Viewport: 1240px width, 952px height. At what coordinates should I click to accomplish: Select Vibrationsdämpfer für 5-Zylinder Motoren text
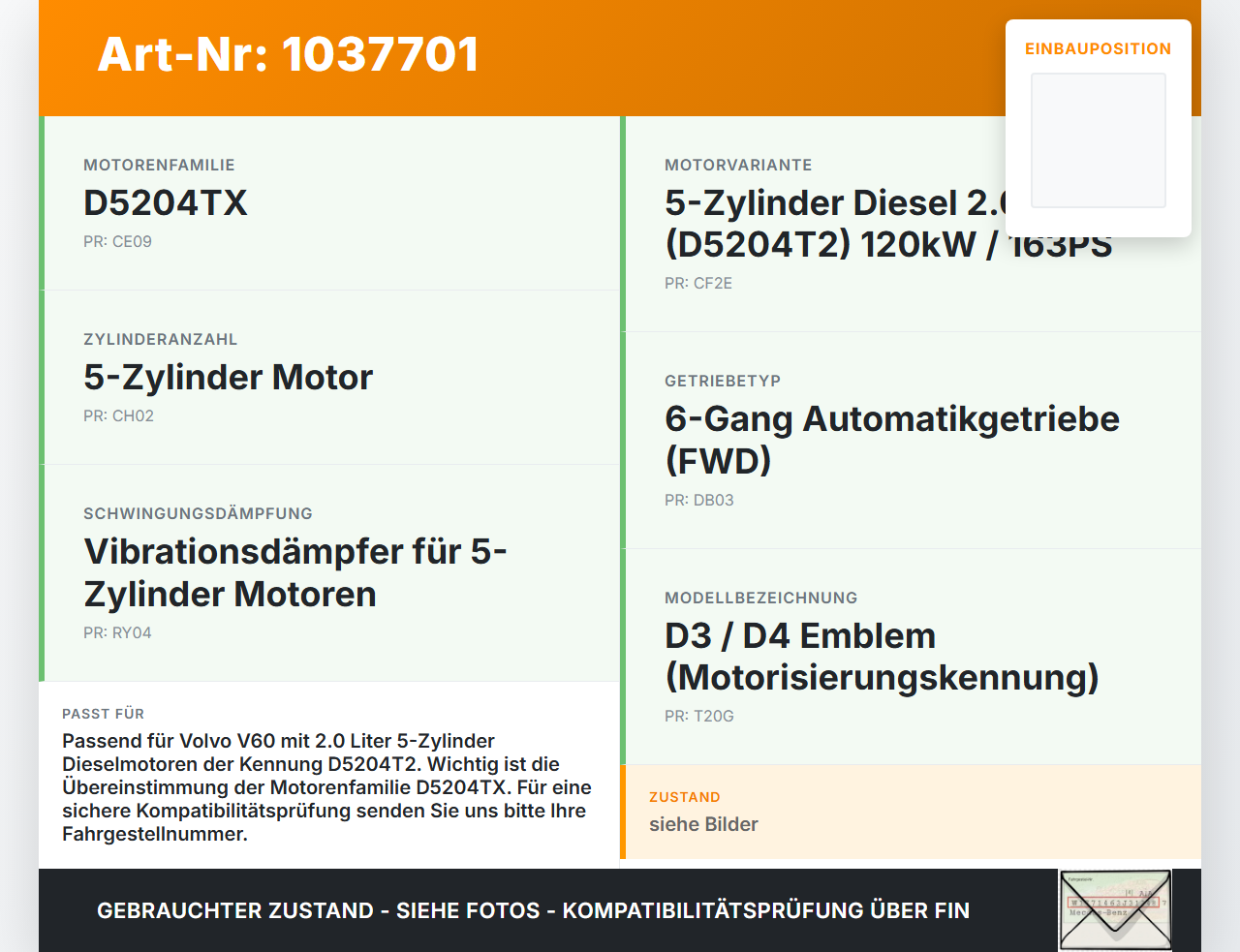[295, 572]
